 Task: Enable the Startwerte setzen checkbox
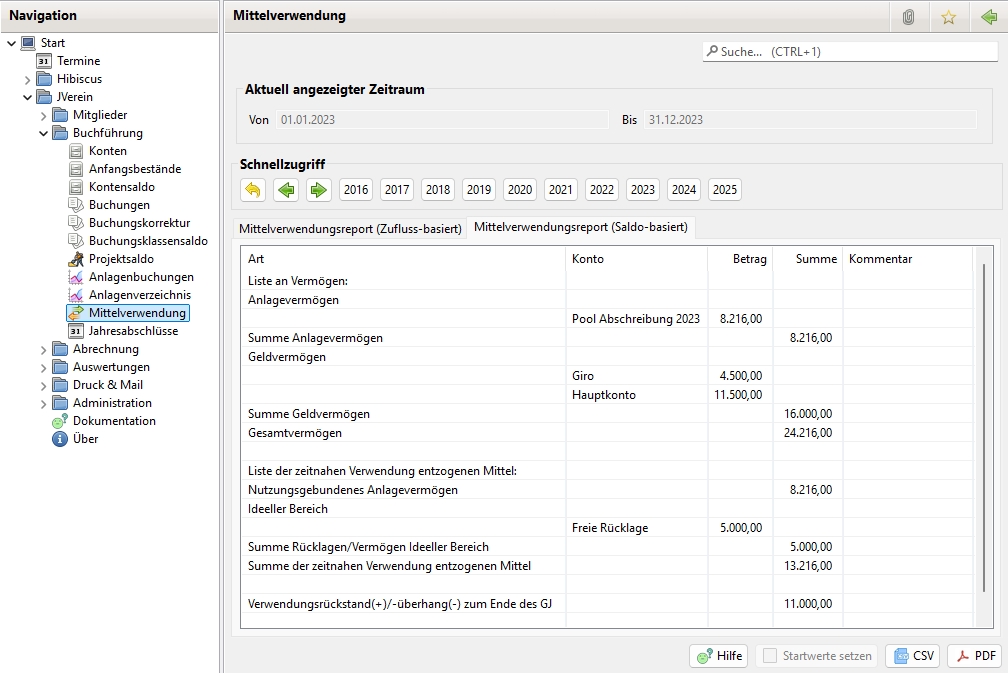click(x=770, y=656)
